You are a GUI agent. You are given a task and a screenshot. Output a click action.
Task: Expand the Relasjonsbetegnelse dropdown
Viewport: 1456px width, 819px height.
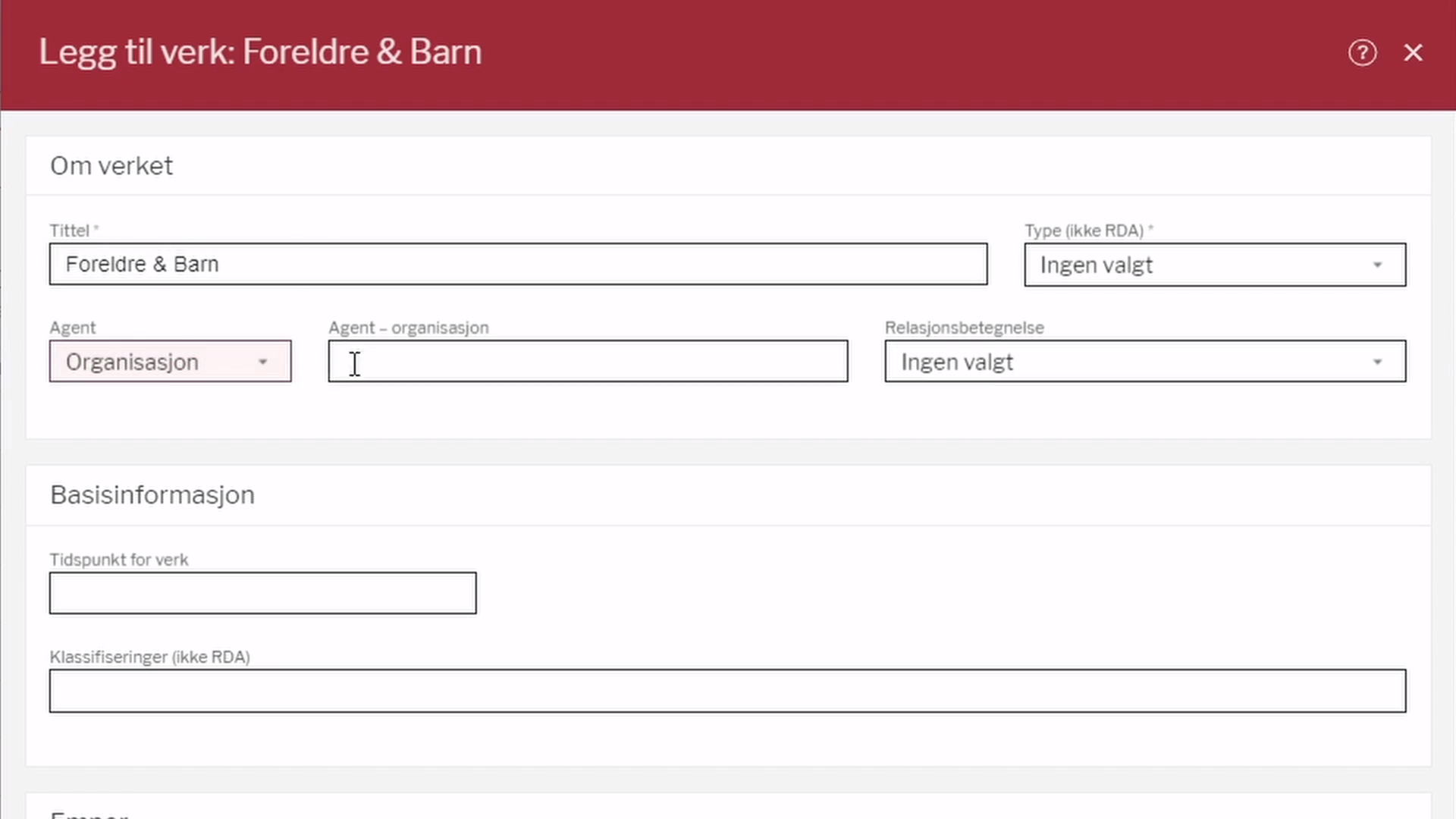[x=1130, y=362]
